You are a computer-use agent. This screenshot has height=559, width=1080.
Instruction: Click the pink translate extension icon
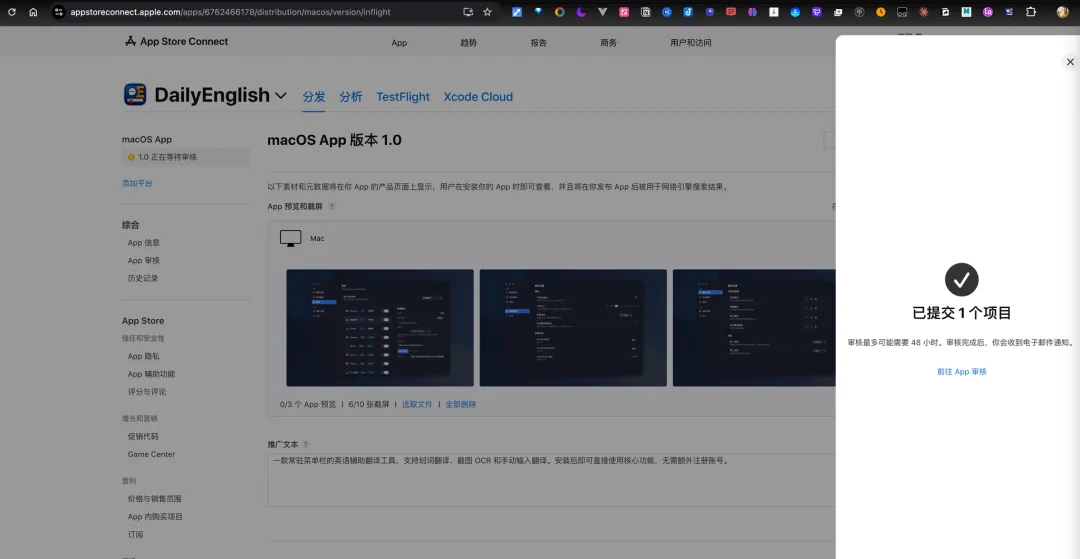point(624,12)
